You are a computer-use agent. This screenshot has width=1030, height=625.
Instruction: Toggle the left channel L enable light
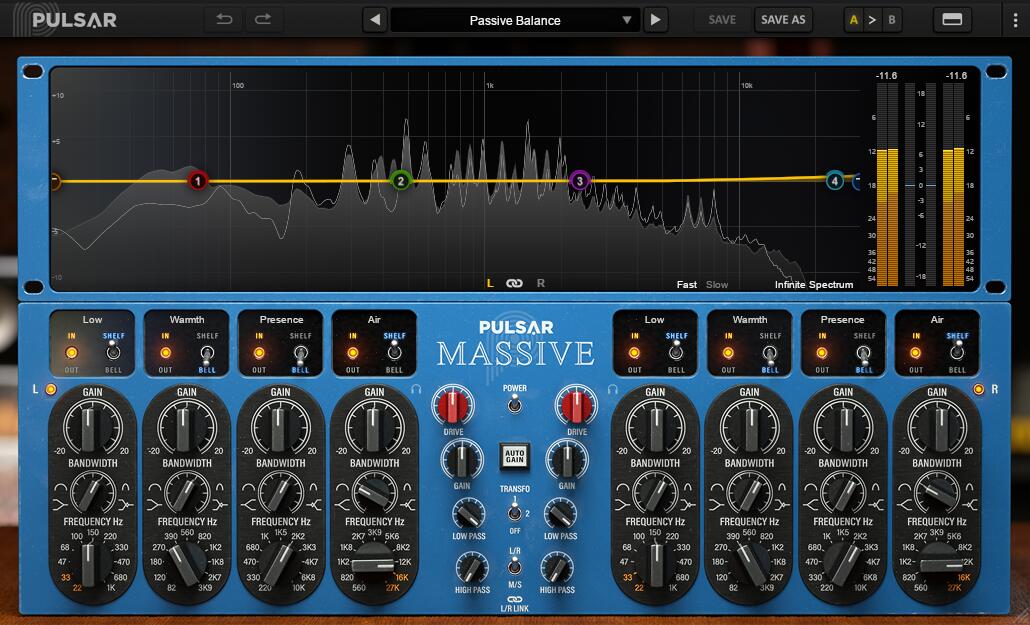pos(51,389)
